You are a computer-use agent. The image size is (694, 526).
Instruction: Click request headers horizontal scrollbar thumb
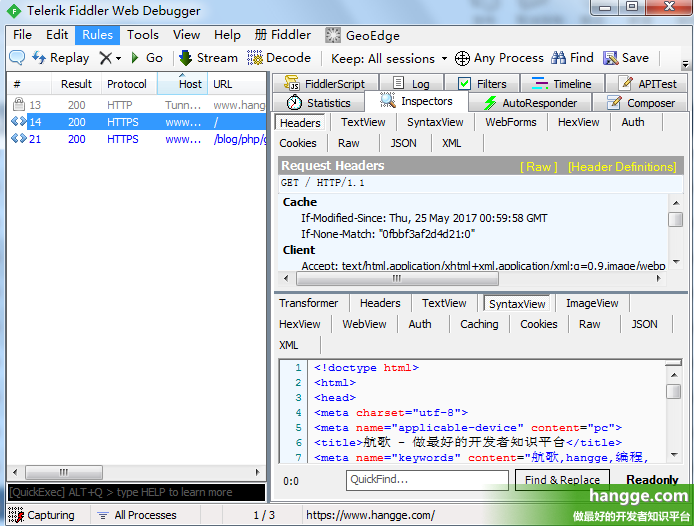(x=397, y=278)
